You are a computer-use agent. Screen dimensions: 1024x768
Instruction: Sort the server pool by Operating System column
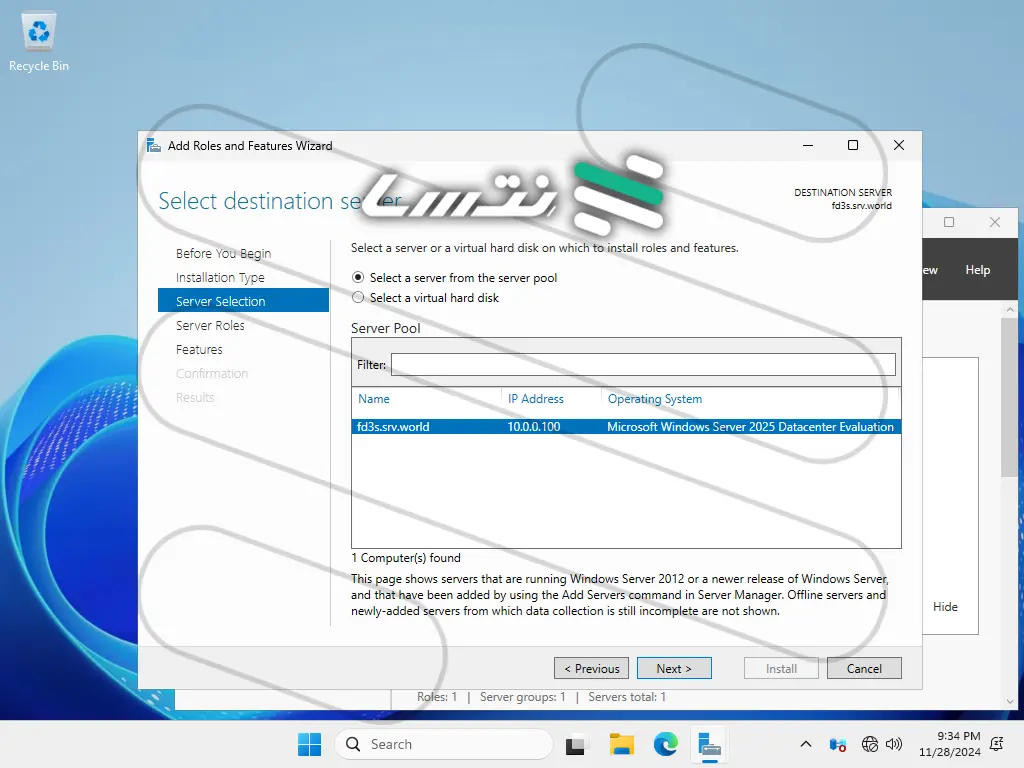[655, 399]
